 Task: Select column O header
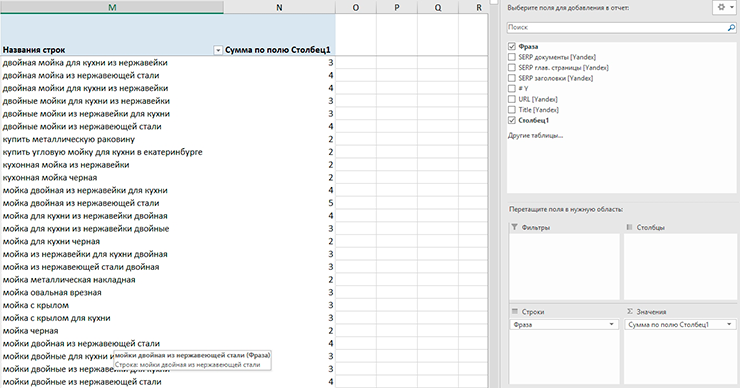(x=356, y=7)
